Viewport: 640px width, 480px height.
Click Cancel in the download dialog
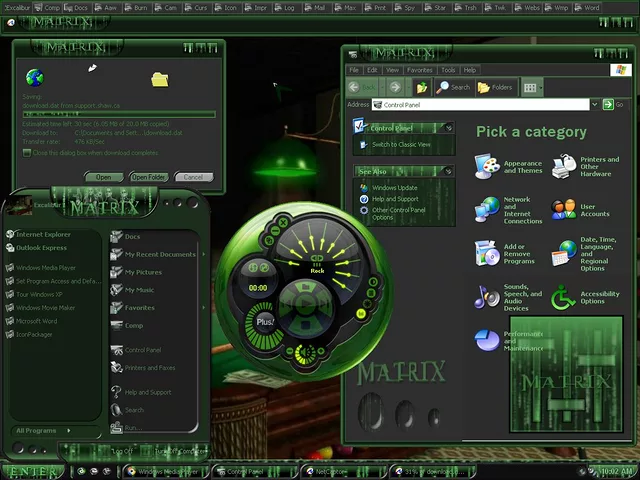[x=193, y=177]
